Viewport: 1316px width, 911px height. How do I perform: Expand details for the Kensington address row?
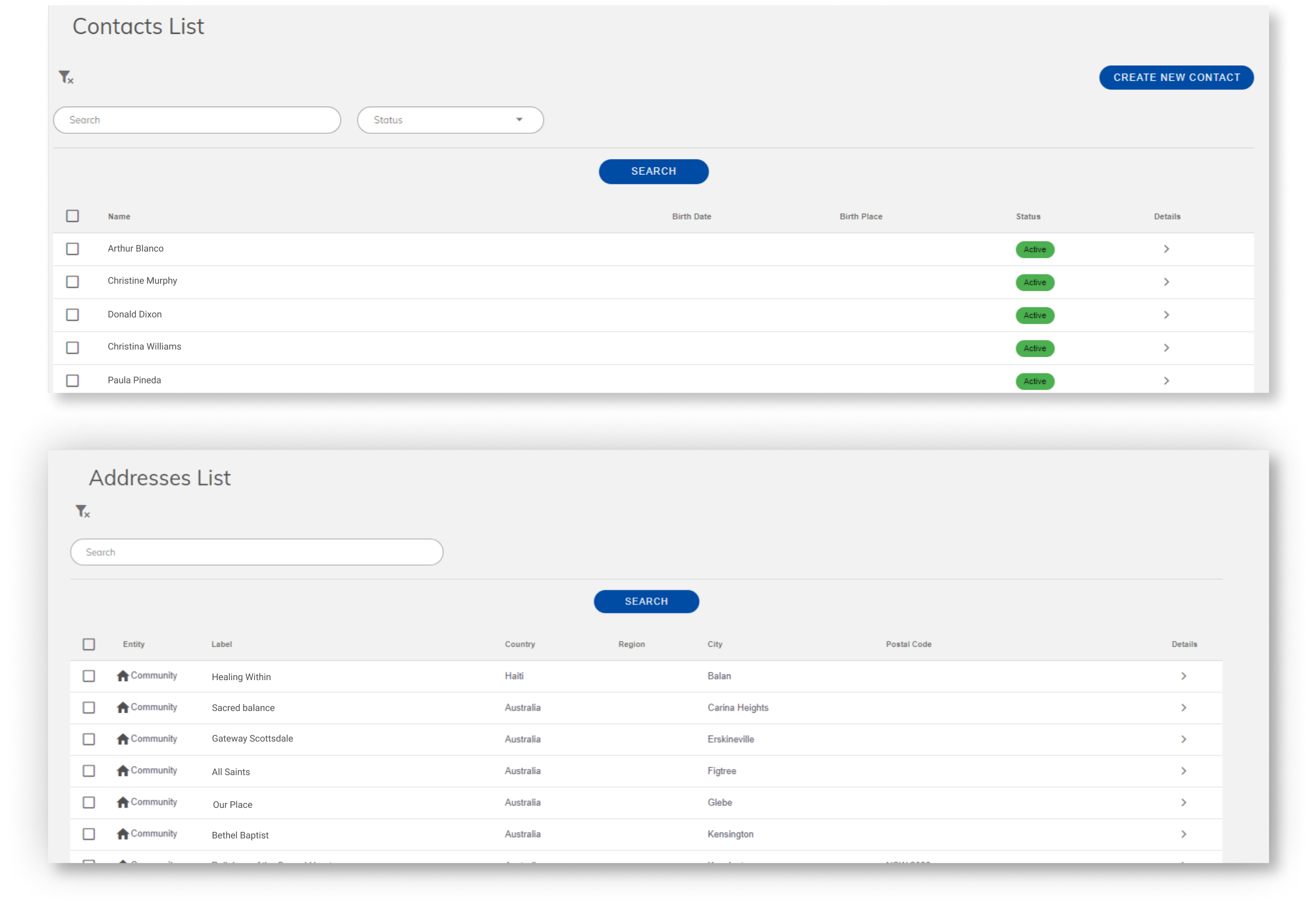1183,833
